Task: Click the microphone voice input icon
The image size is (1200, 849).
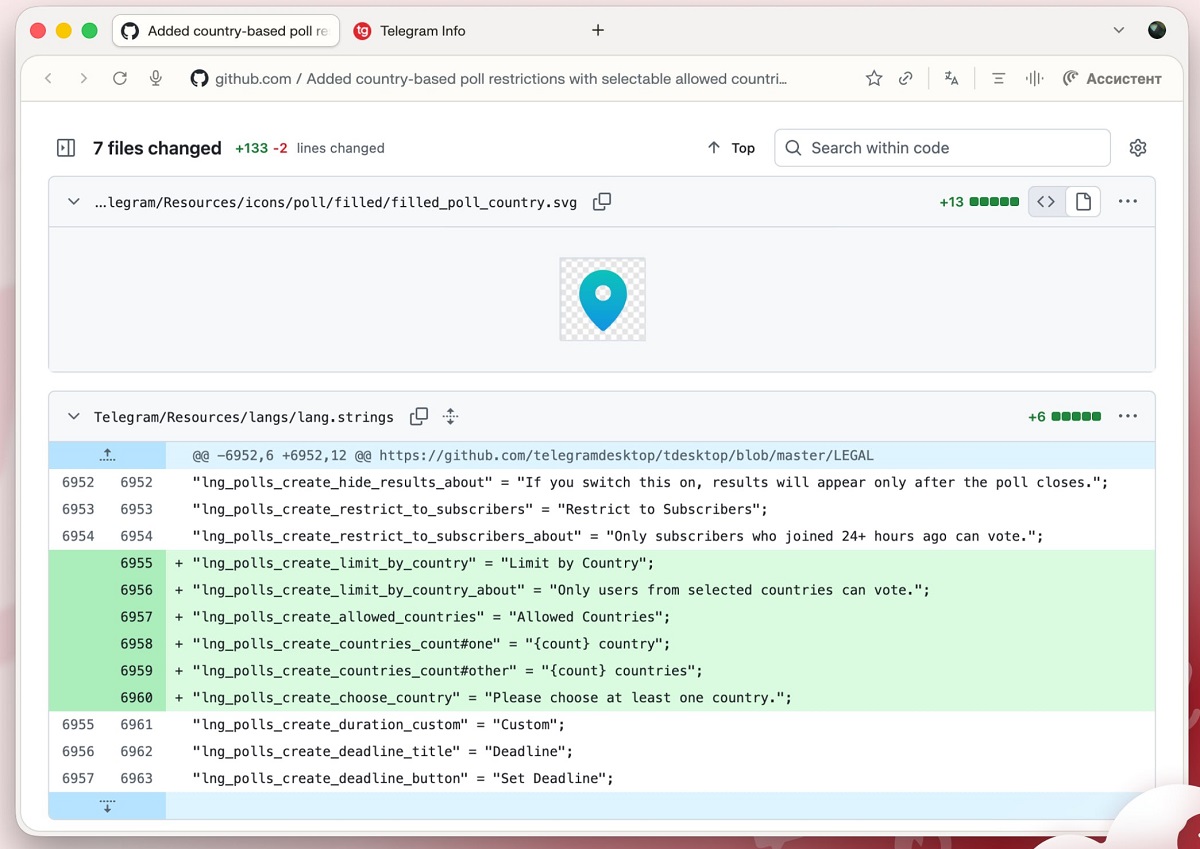Action: [156, 78]
